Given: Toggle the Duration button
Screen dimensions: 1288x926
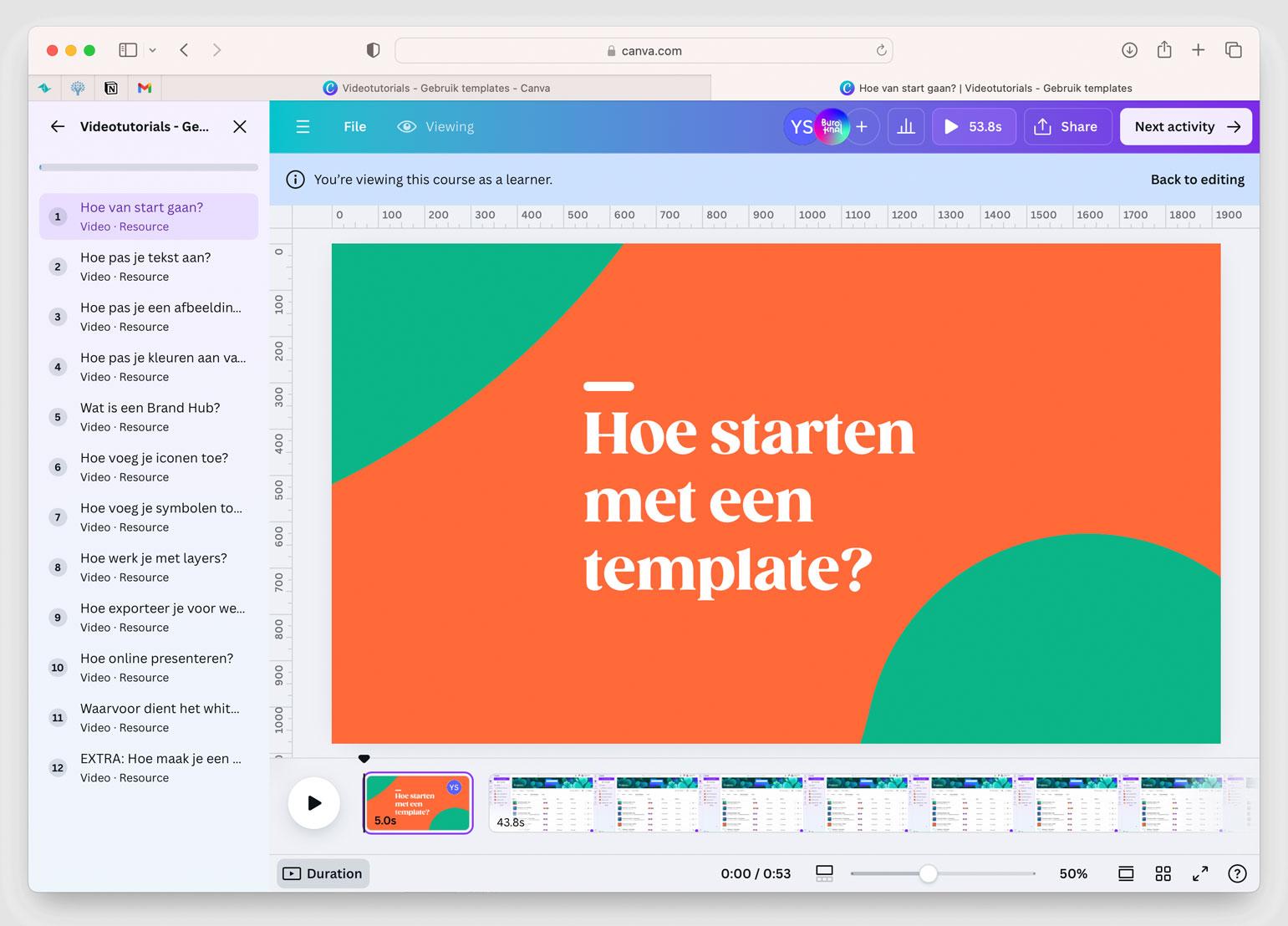Looking at the screenshot, I should pos(323,873).
